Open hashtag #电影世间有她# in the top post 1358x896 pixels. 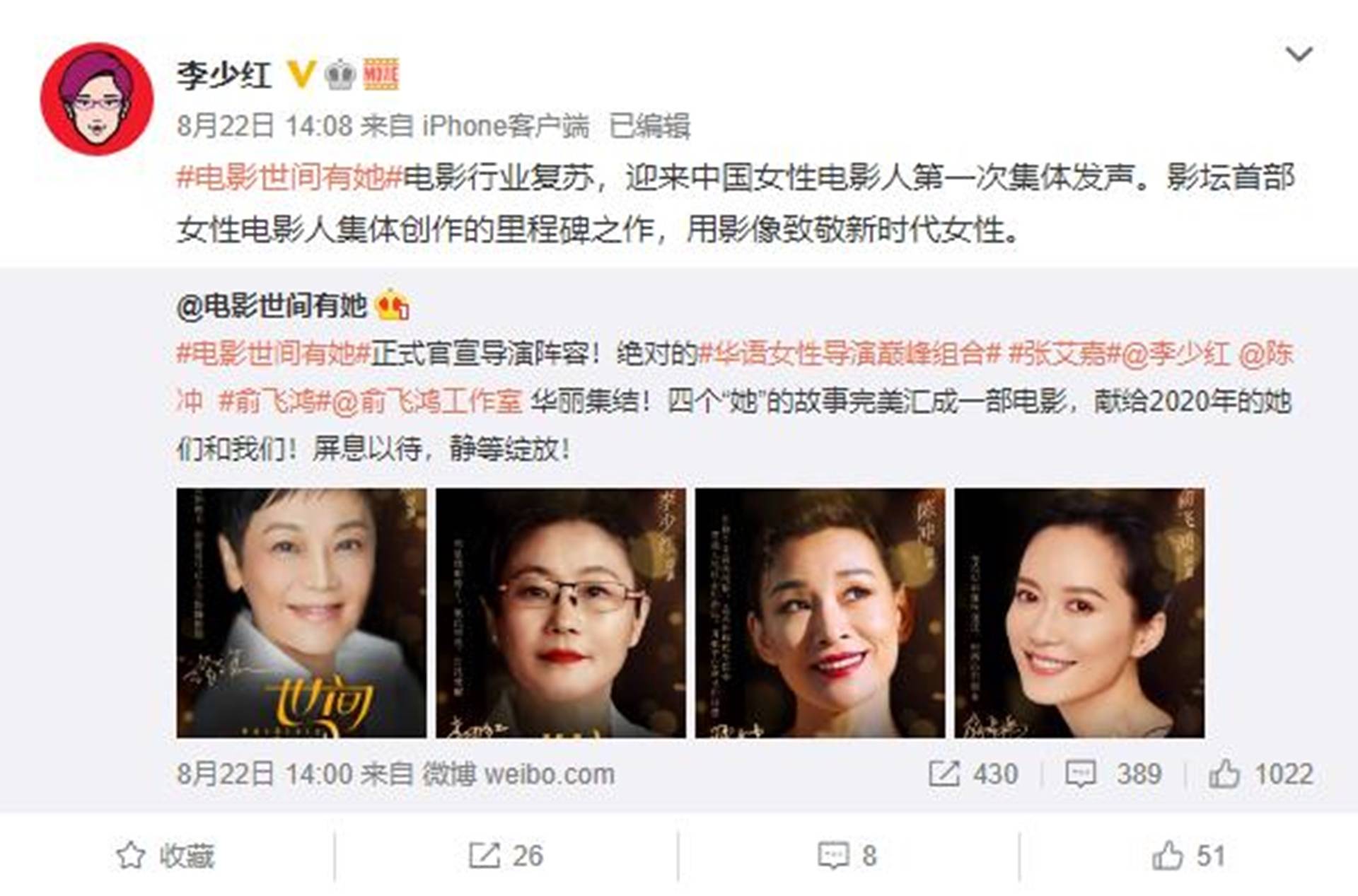tap(289, 178)
